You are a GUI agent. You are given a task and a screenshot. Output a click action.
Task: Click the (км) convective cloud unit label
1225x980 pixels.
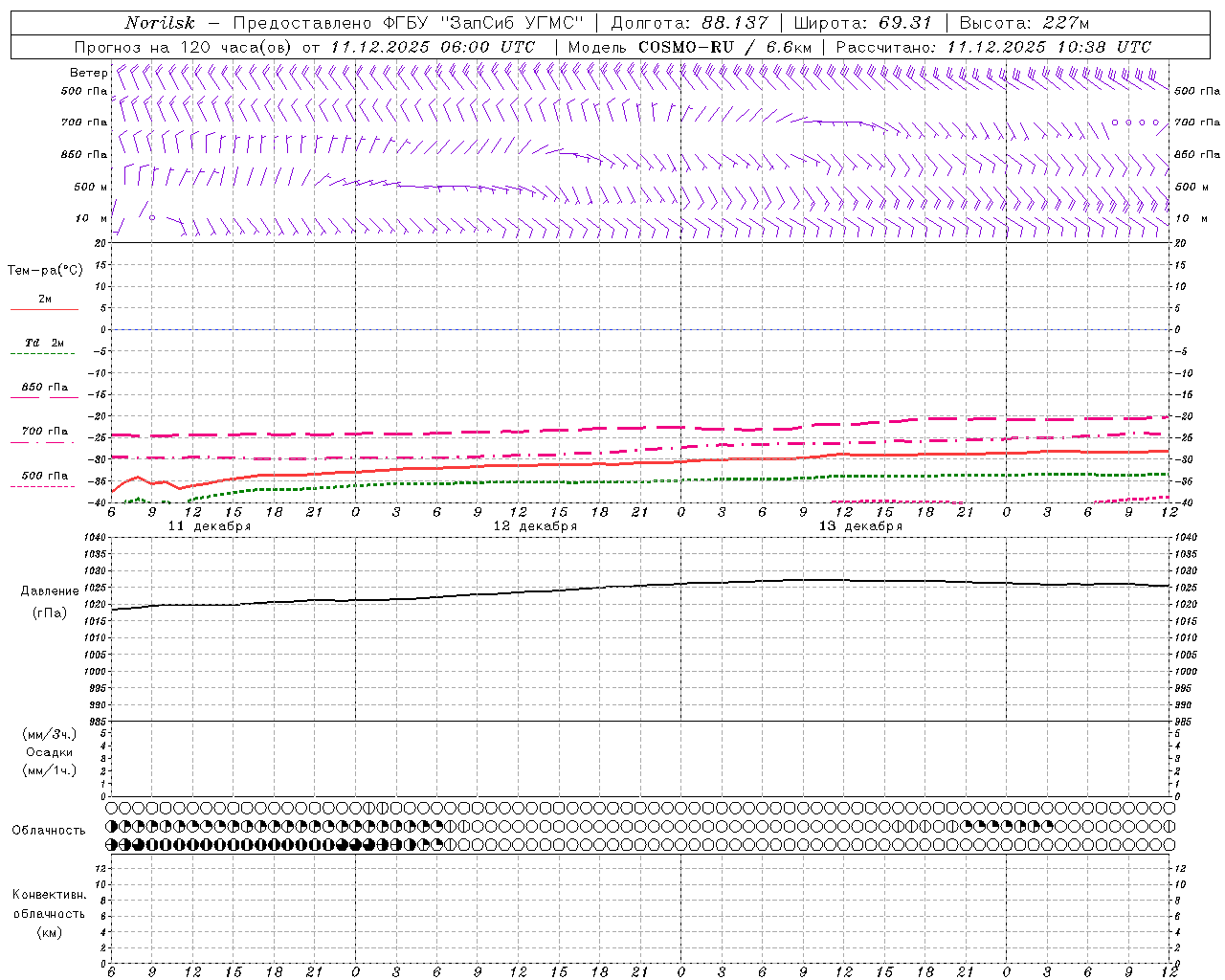pyautogui.click(x=50, y=932)
